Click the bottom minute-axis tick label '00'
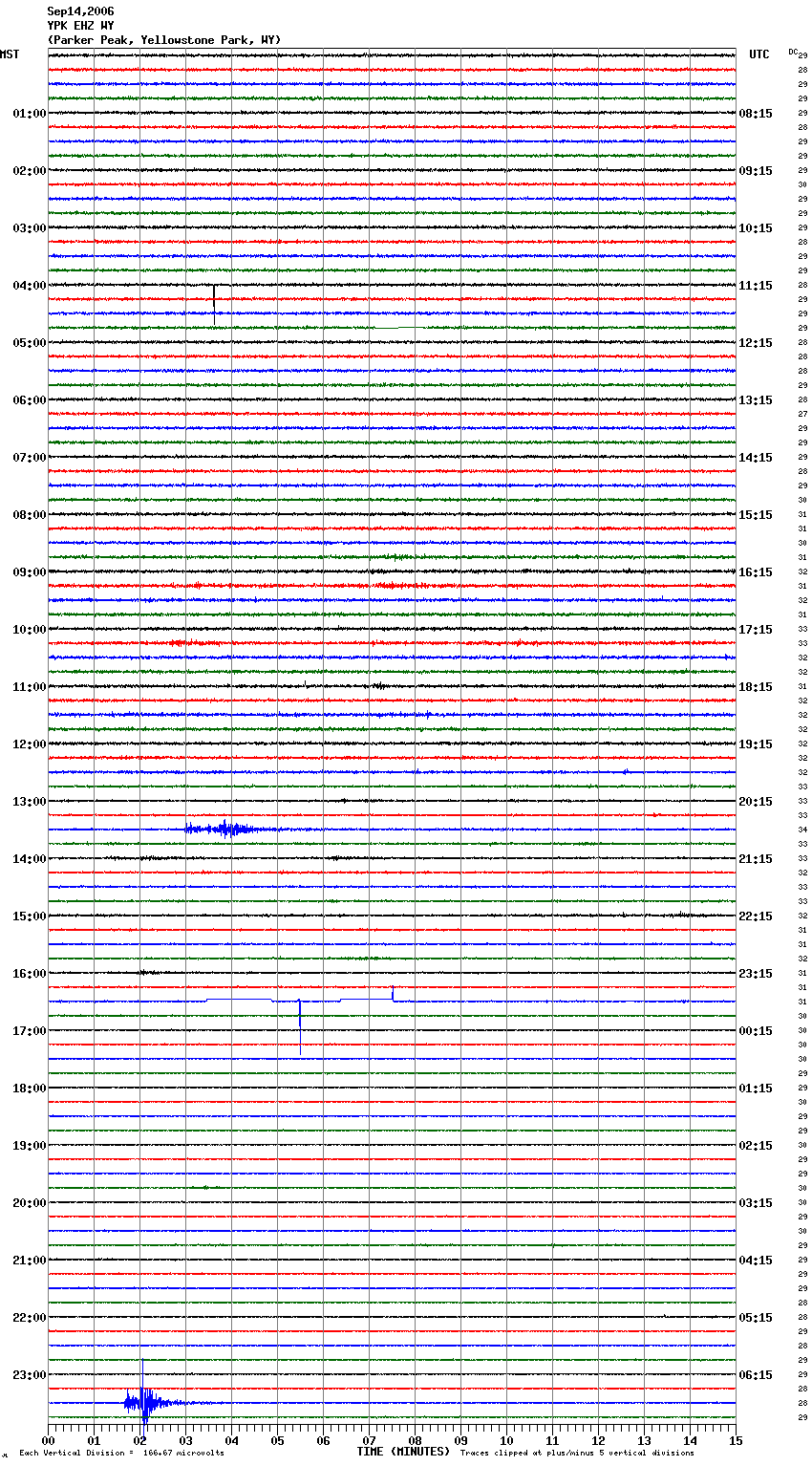This screenshot has height=1466, width=812. coord(48,1440)
